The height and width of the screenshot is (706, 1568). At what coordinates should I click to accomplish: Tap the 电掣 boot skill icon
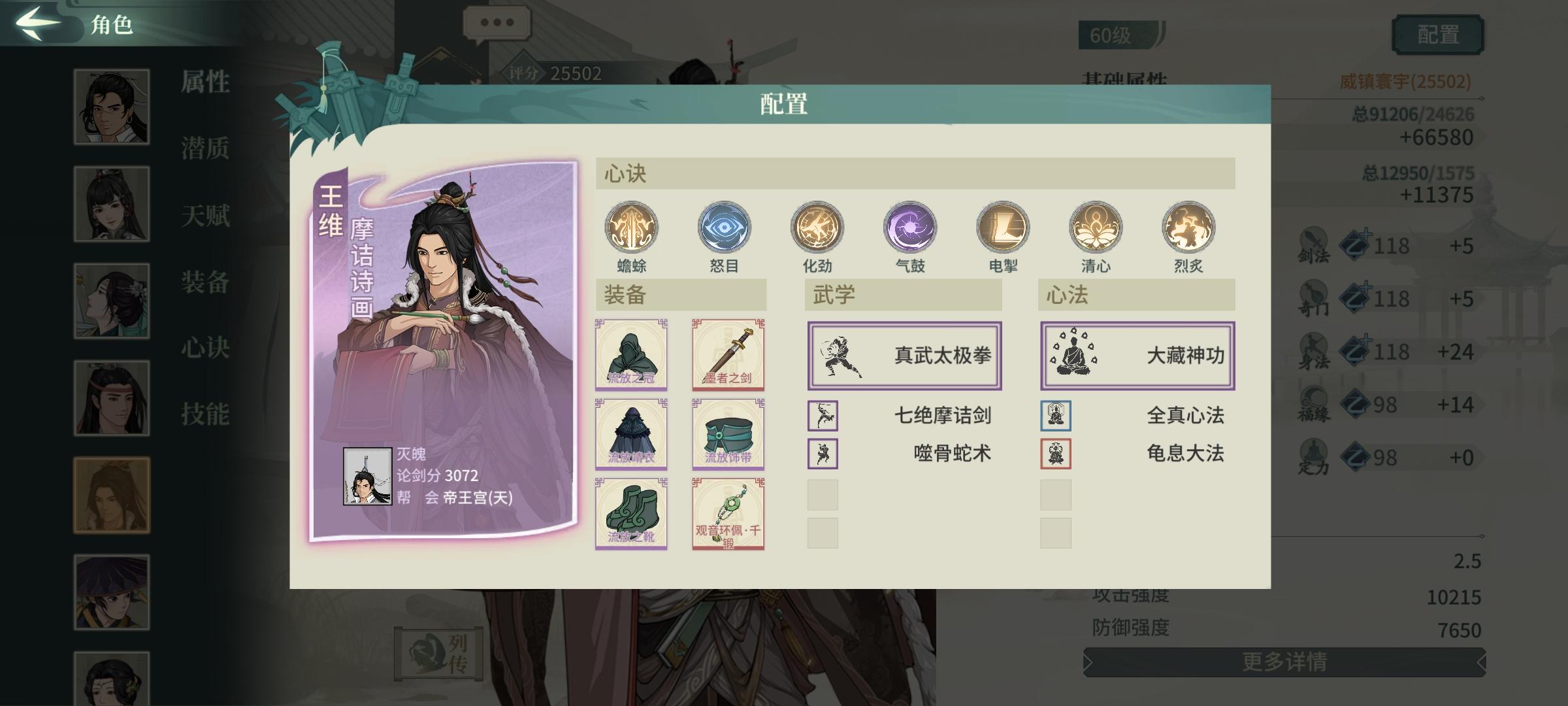[x=1003, y=227]
